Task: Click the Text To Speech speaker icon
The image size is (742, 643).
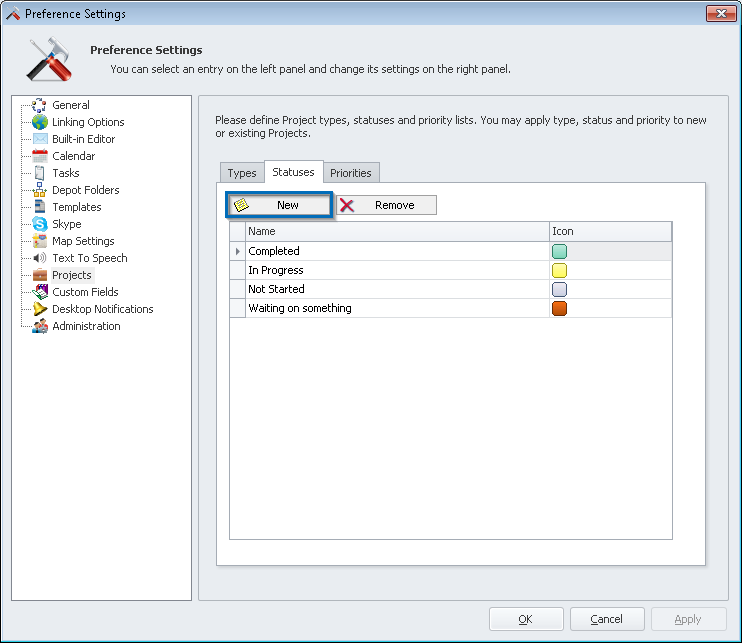Action: [x=40, y=258]
